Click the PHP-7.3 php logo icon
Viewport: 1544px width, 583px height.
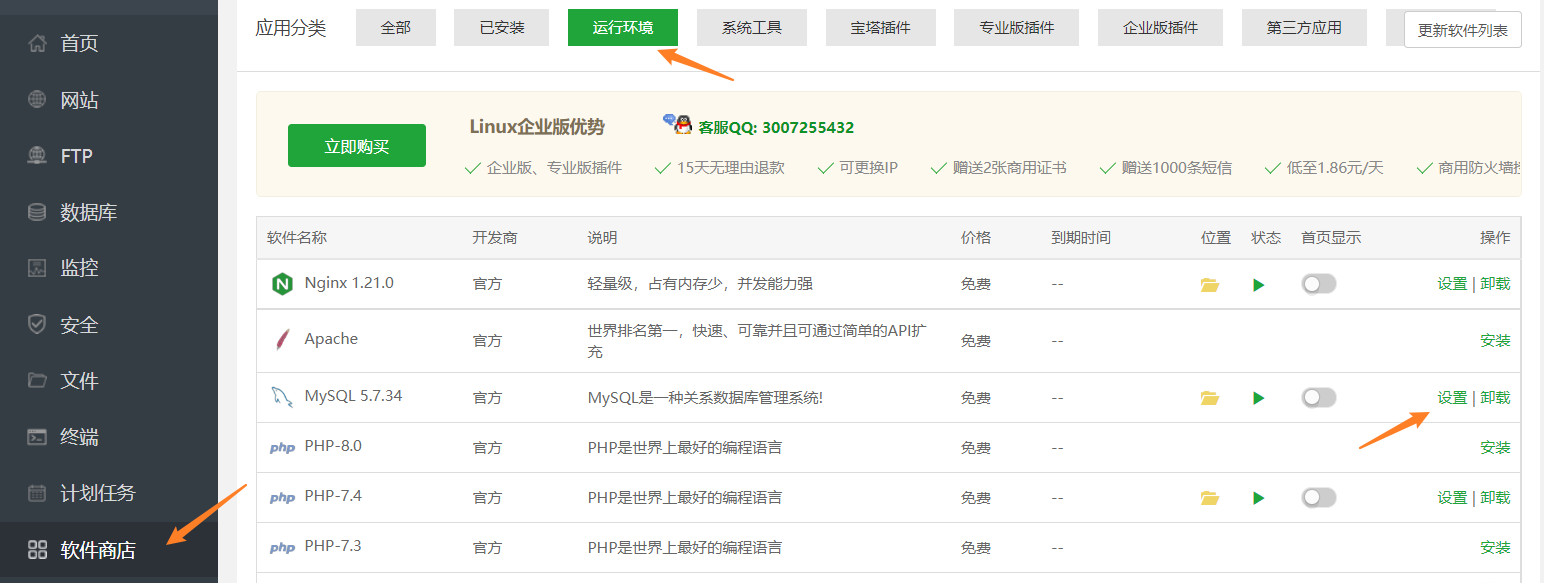pos(282,548)
